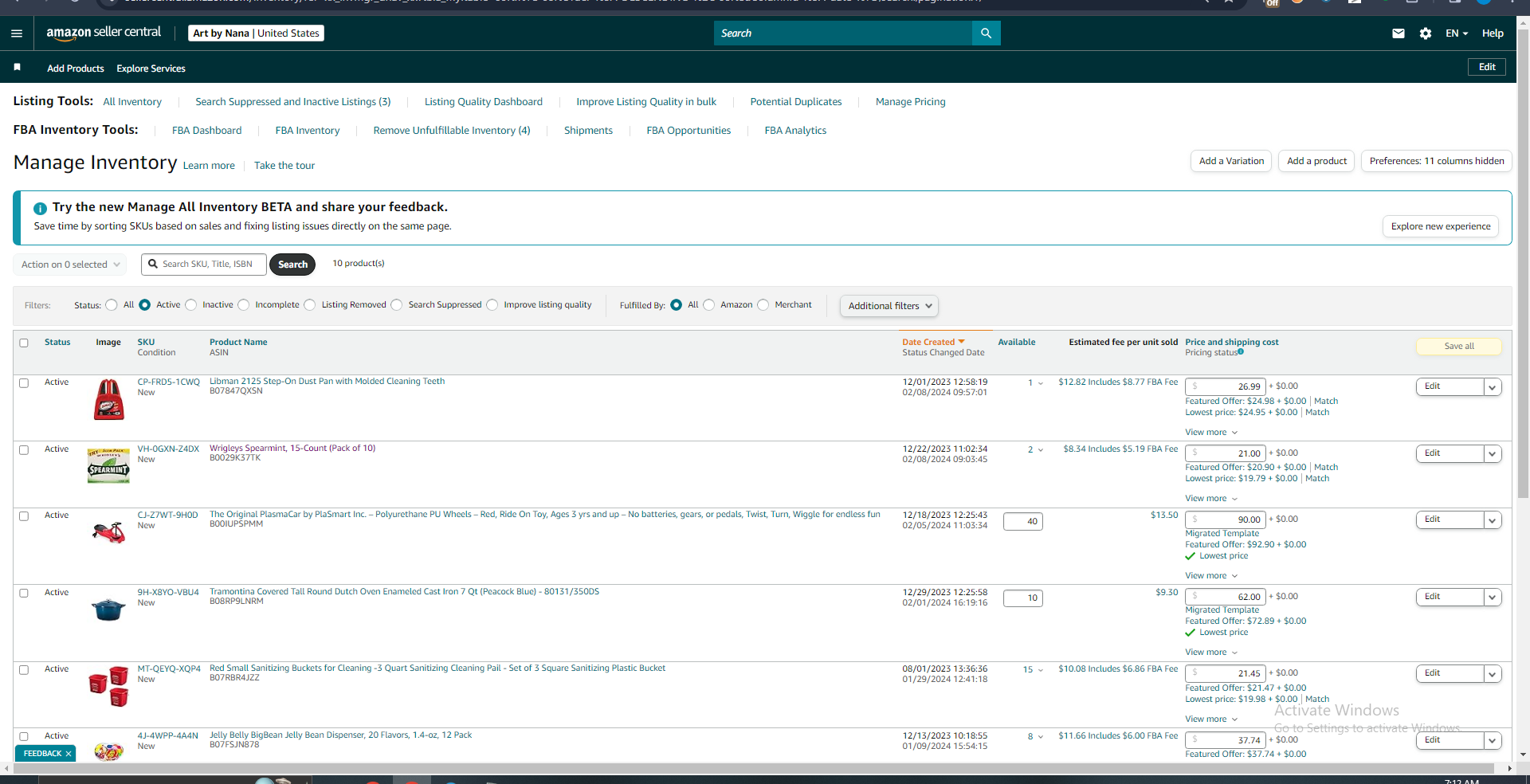The image size is (1530, 784).
Task: Select the All status radio button
Action: [x=112, y=305]
